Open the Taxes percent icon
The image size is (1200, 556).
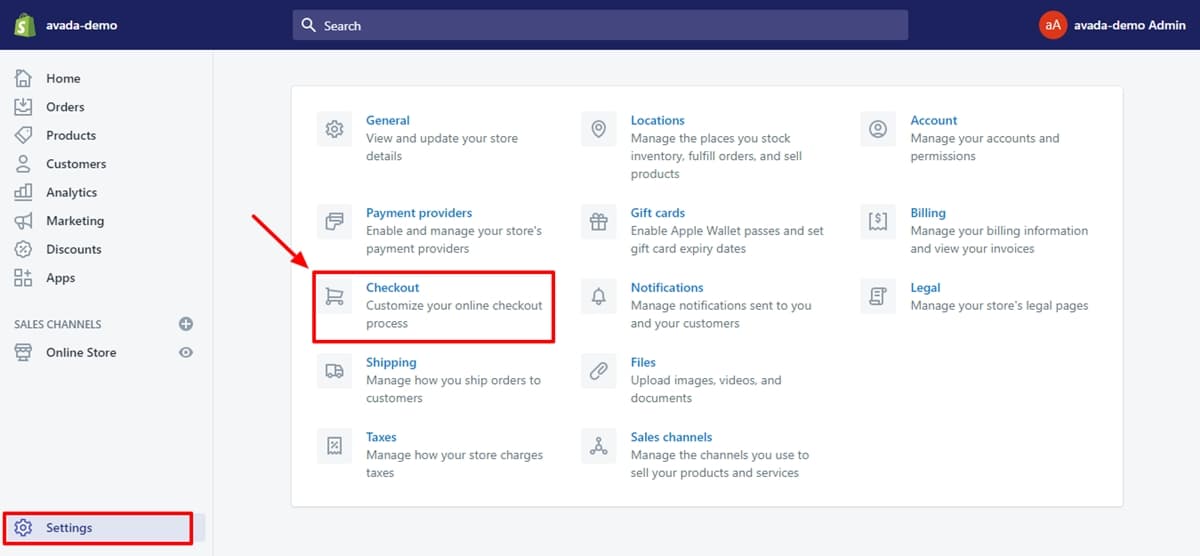[334, 446]
